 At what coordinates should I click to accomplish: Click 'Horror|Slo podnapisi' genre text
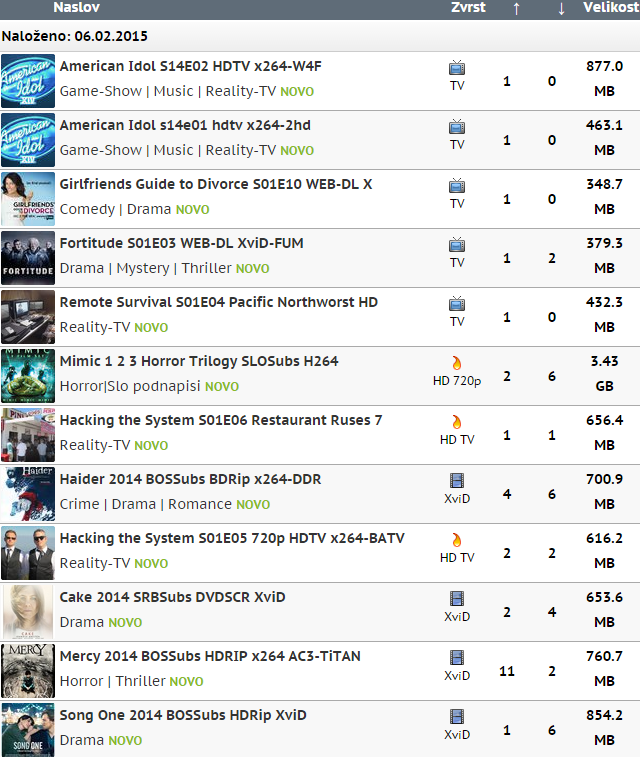click(x=130, y=386)
